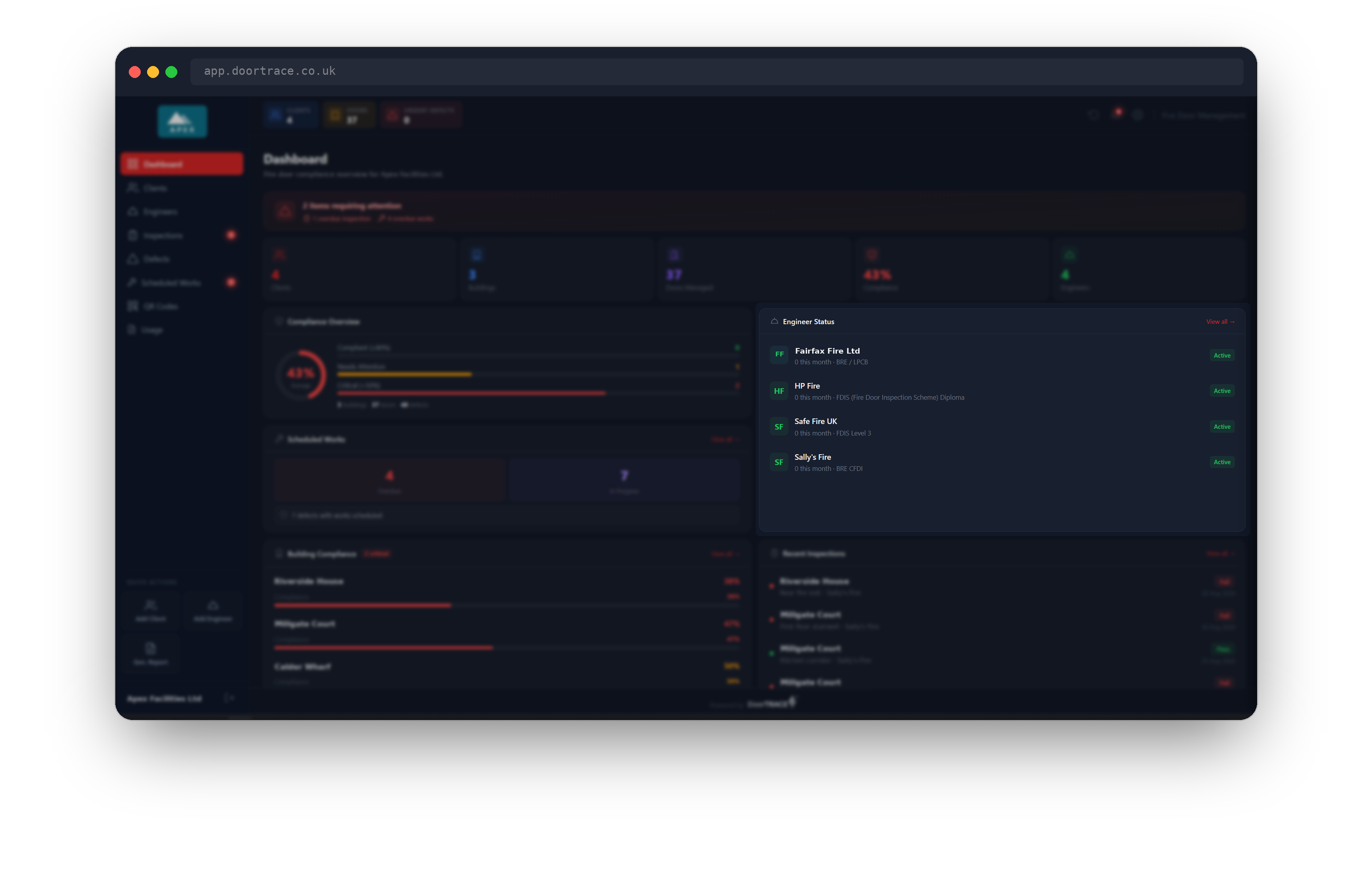Image resolution: width=1372 pixels, height=885 pixels.
Task: Click the Engineer Status panel title
Action: click(x=808, y=322)
